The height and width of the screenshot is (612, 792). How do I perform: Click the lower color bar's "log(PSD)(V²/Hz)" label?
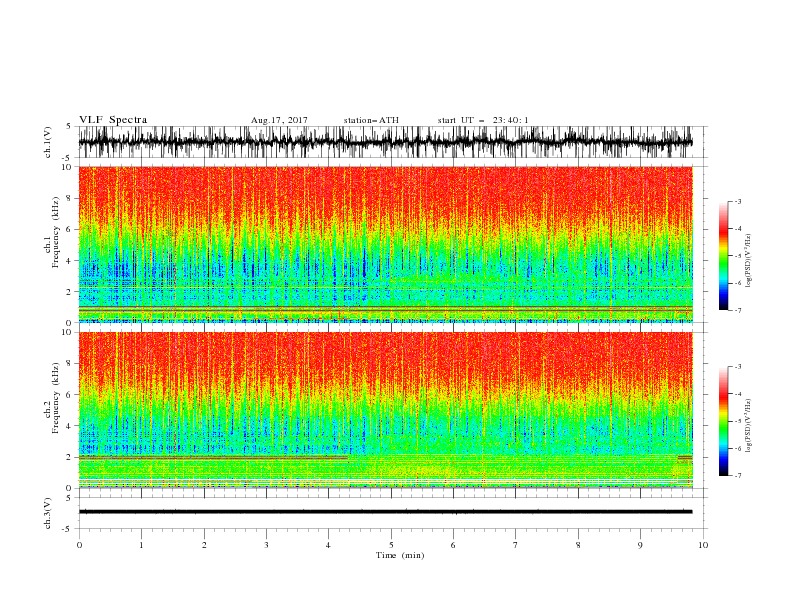coord(748,425)
